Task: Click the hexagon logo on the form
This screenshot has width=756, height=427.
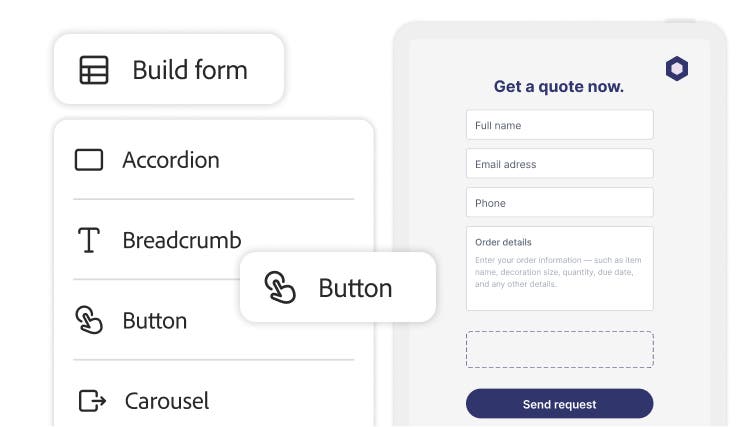Action: click(x=677, y=69)
